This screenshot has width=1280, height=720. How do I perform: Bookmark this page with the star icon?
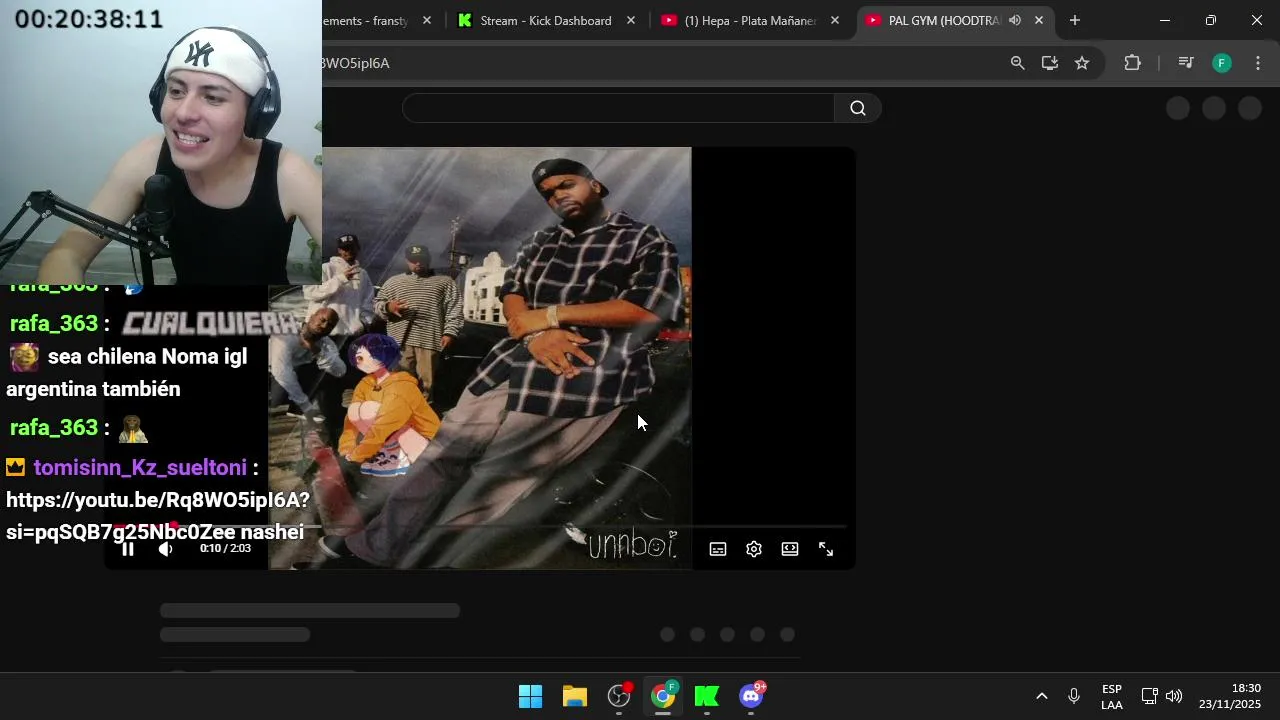coord(1082,63)
